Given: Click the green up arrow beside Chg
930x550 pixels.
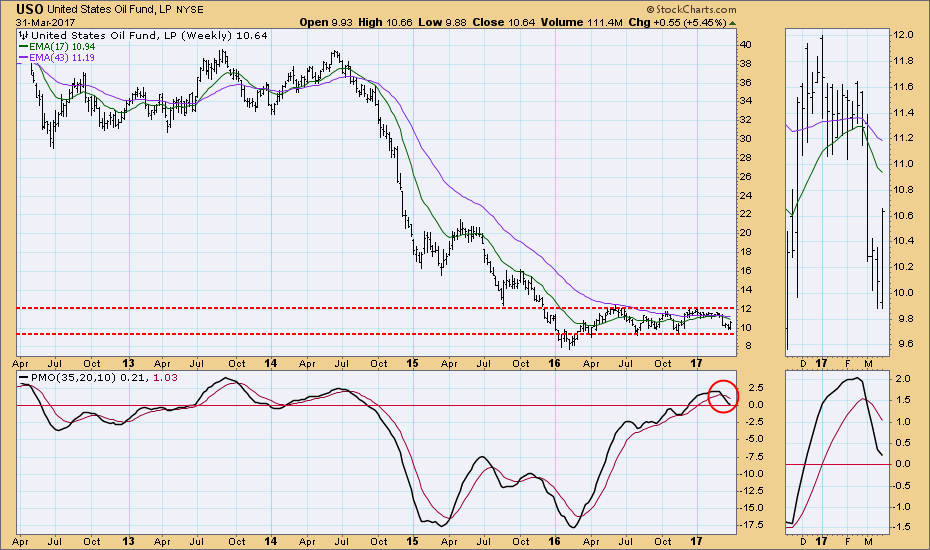Looking at the screenshot, I should 732,22.
